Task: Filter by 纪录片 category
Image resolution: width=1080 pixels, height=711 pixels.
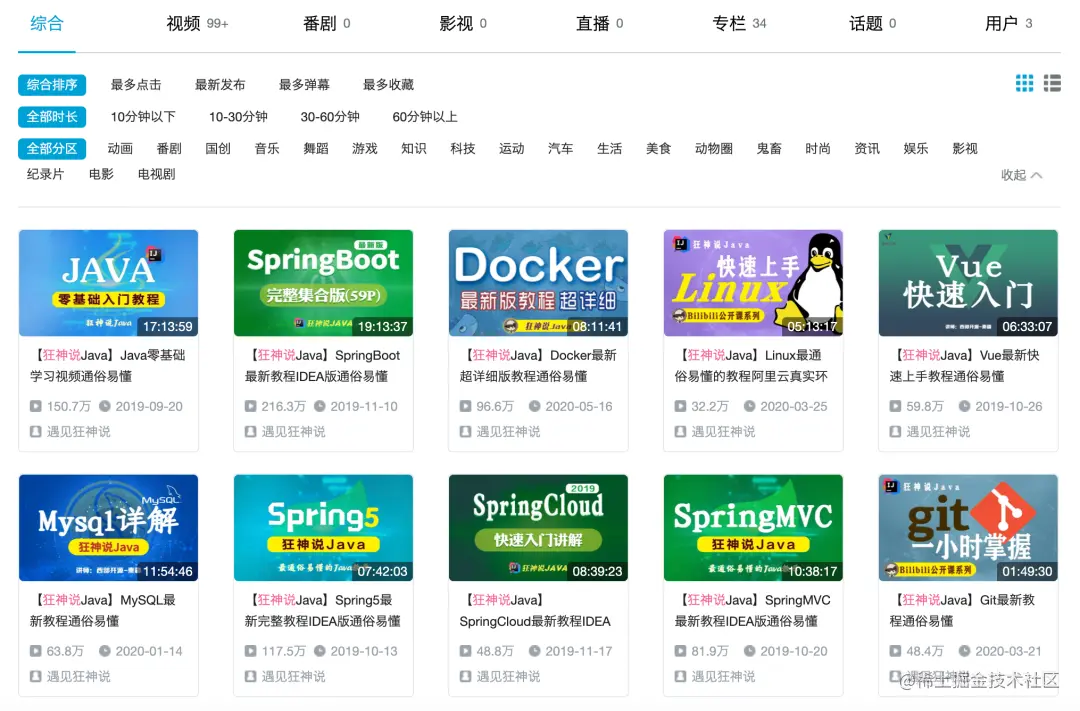Action: coord(45,174)
